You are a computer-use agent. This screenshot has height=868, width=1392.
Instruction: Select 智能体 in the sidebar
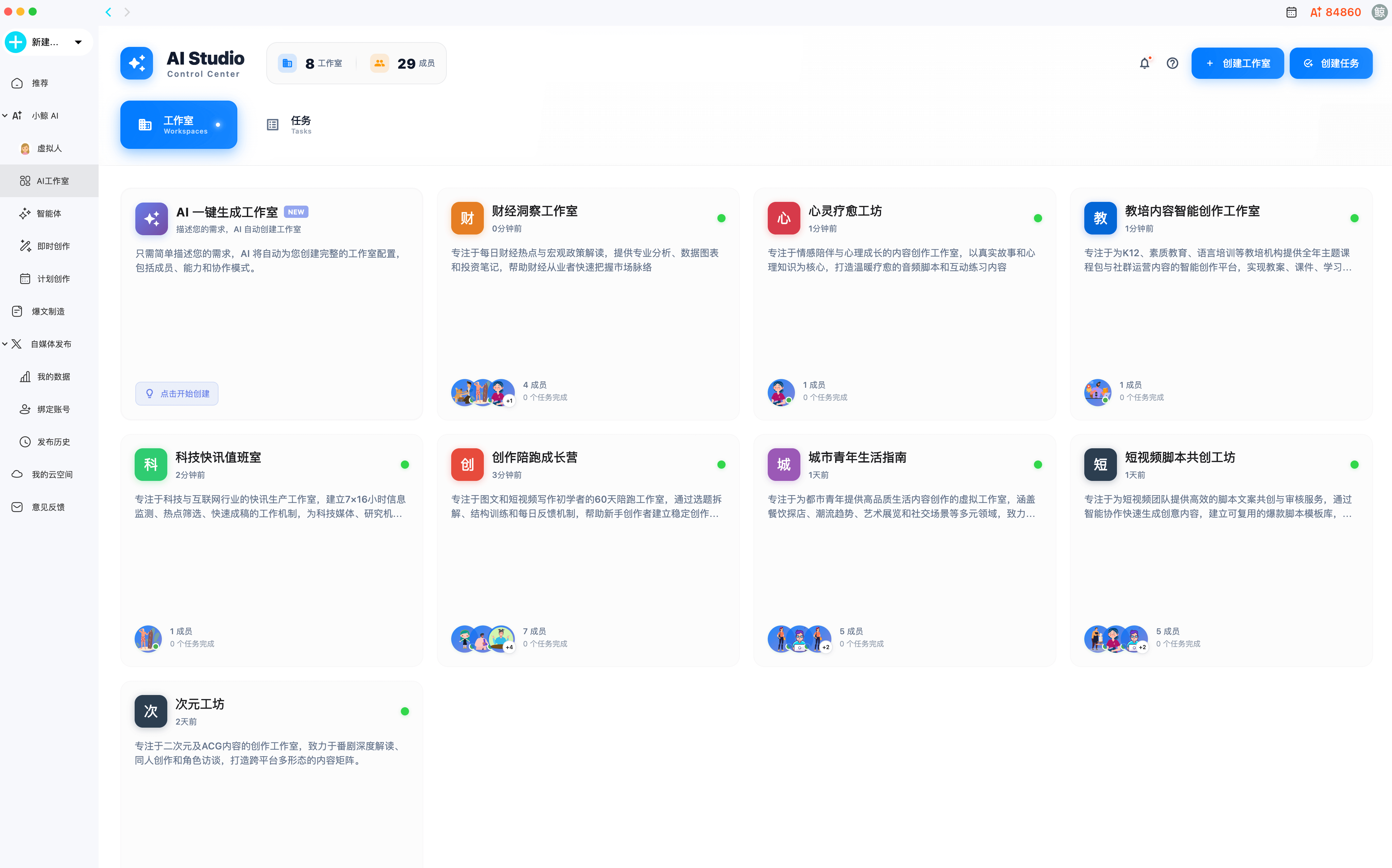[x=49, y=213]
